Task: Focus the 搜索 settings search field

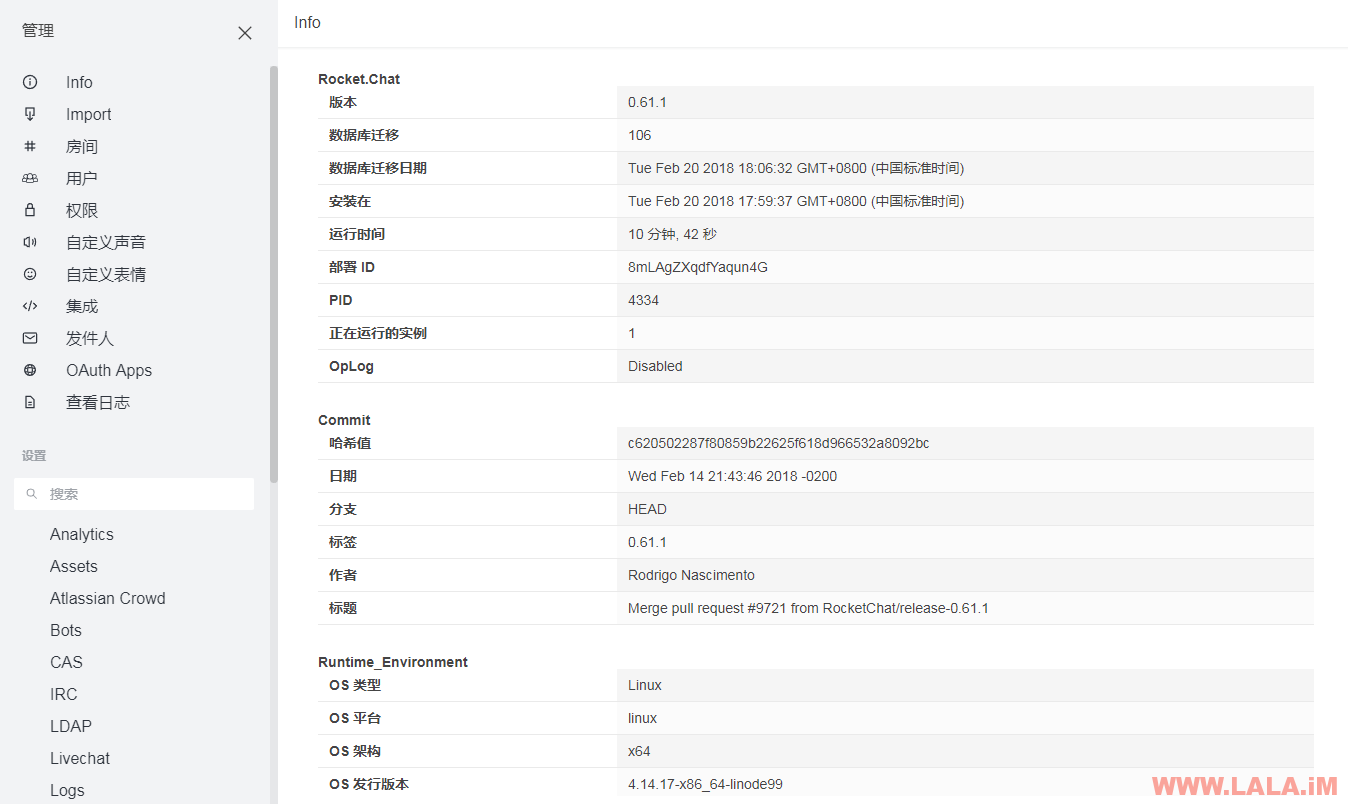Action: tap(134, 494)
